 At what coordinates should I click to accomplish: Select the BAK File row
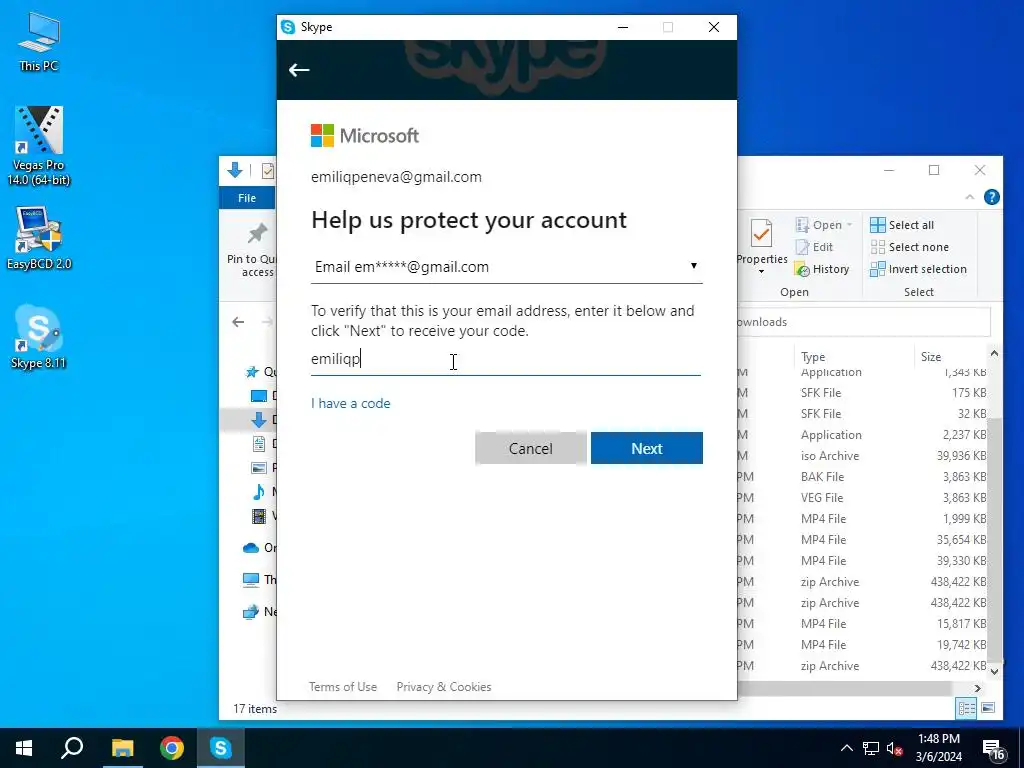862,477
